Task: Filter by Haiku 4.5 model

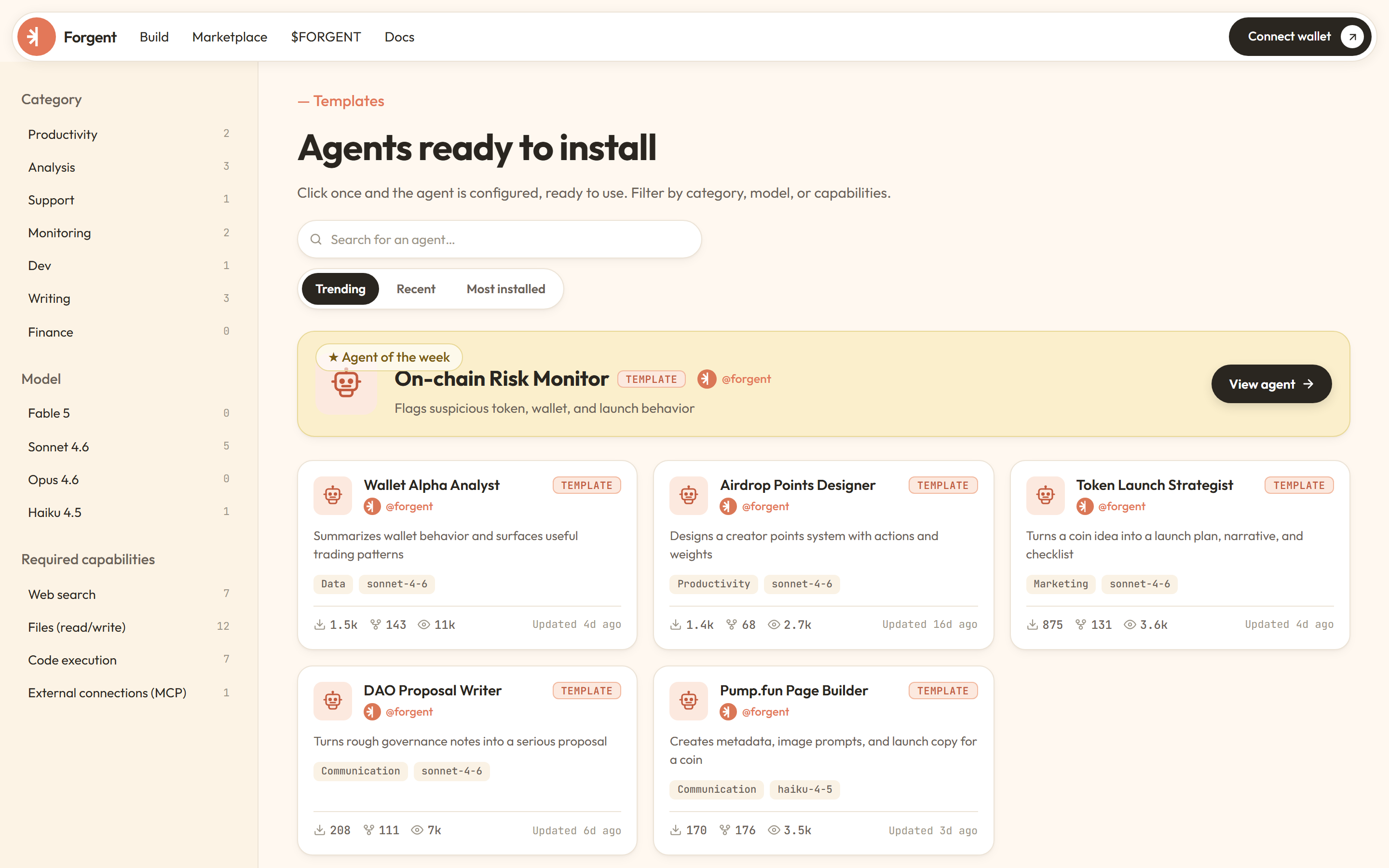Action: [x=129, y=512]
